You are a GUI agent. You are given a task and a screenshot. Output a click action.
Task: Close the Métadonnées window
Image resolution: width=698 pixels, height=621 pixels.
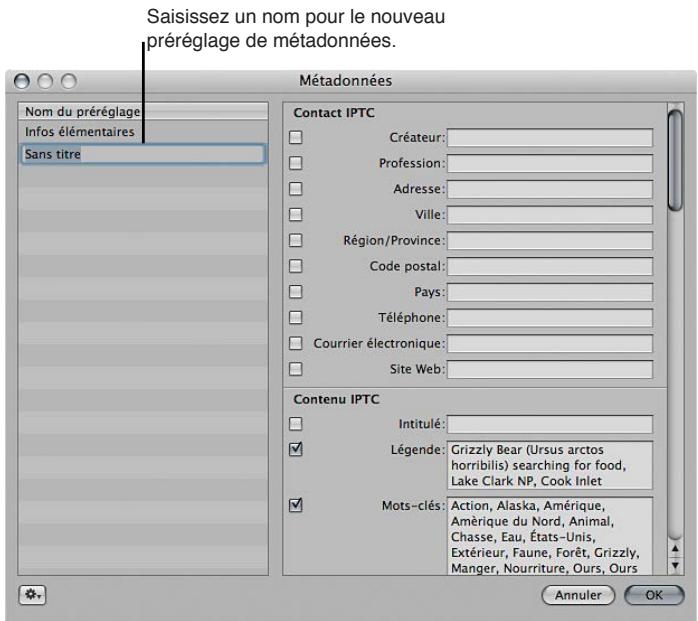click(22, 81)
